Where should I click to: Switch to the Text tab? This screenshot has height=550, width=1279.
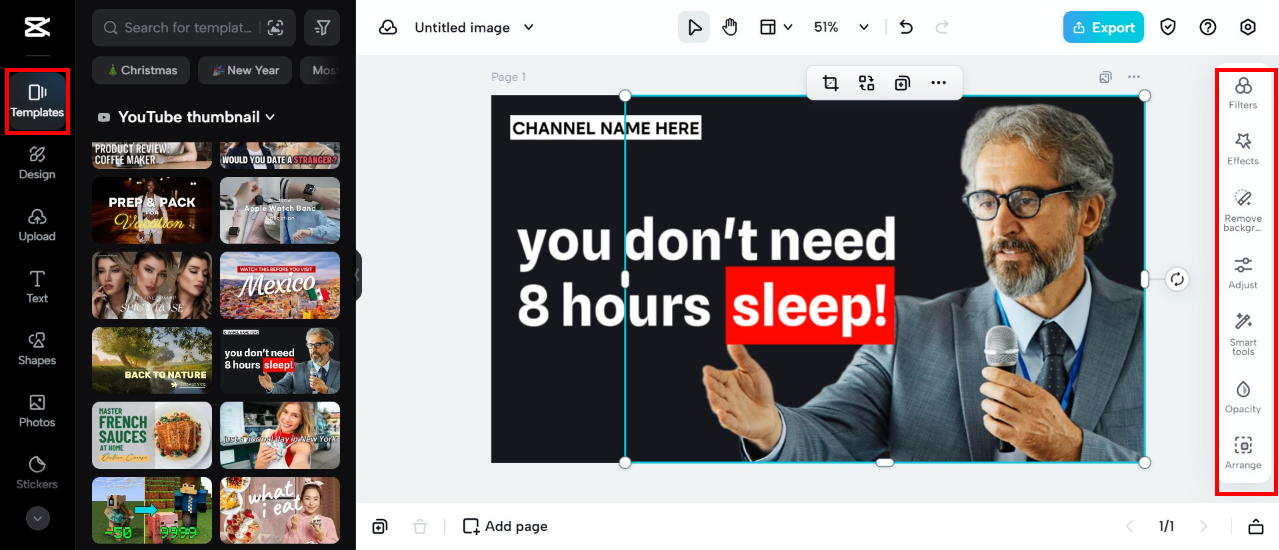(37, 286)
